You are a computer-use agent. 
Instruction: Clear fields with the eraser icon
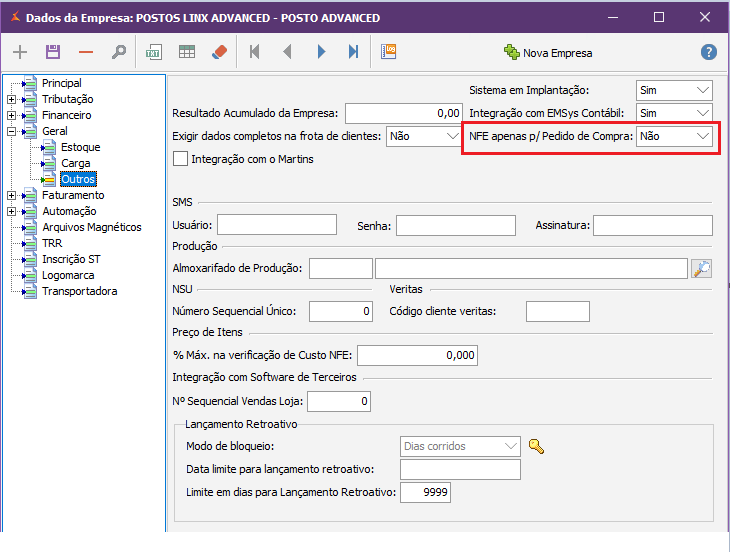pos(220,52)
